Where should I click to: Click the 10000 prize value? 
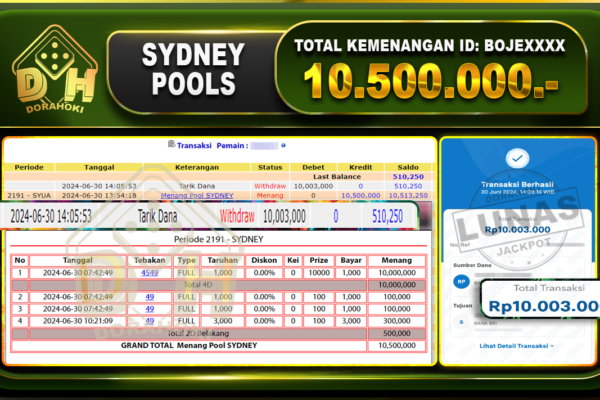pos(319,273)
